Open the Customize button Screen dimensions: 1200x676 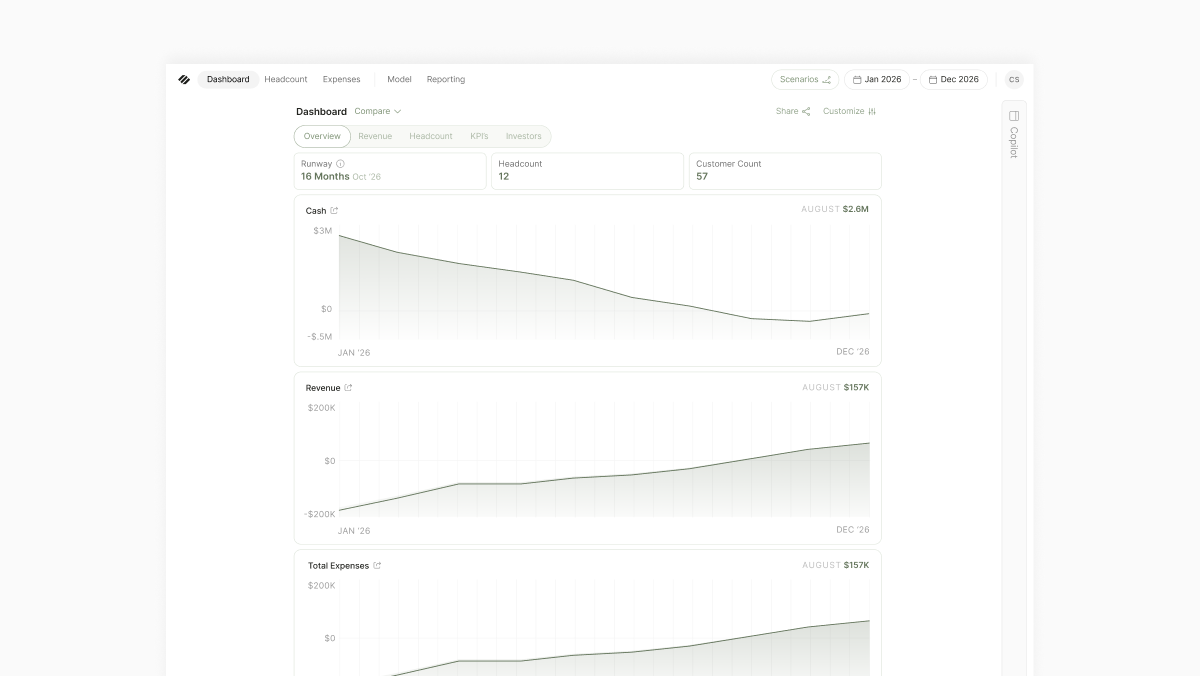click(849, 112)
